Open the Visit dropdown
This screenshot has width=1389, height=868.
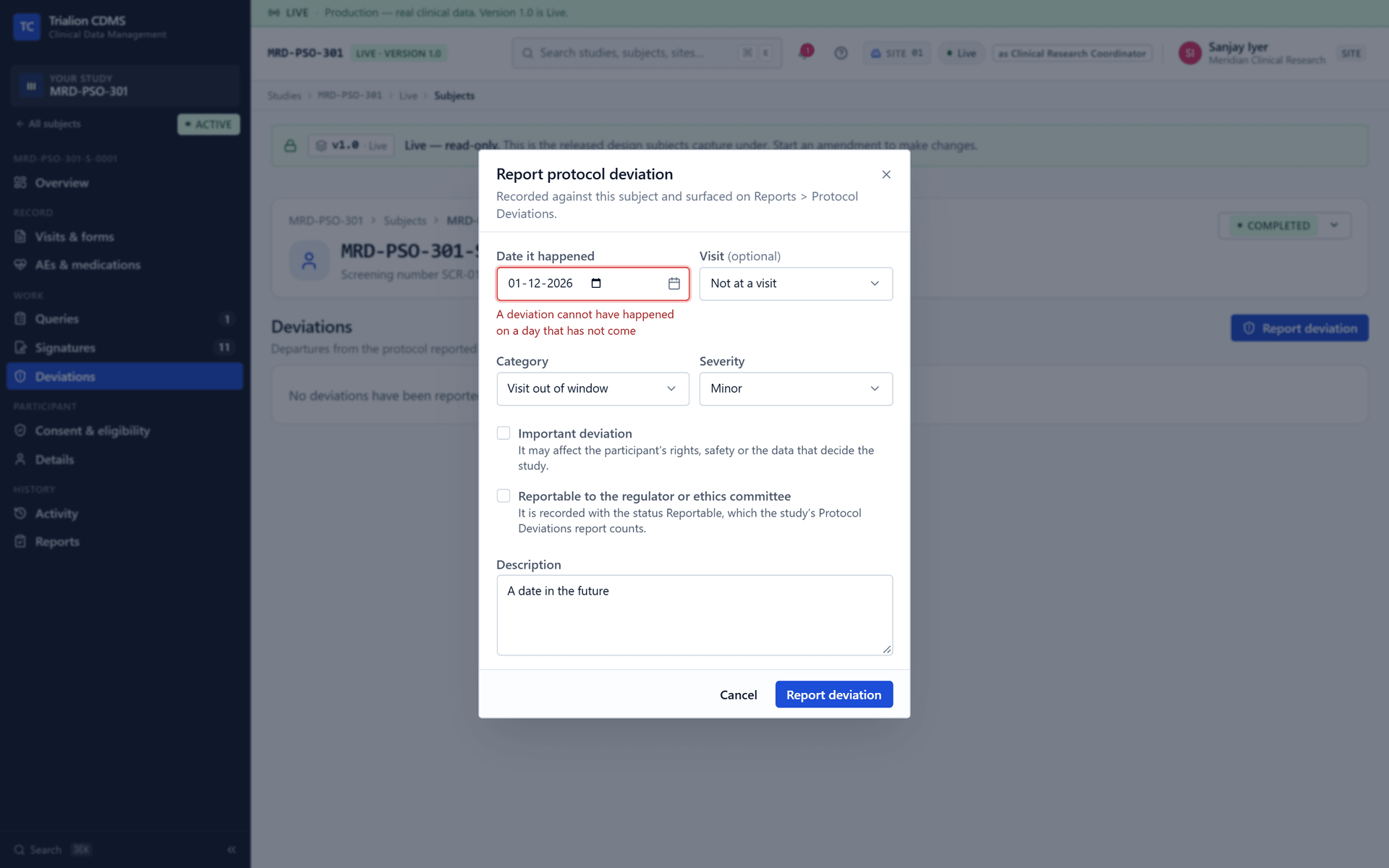pos(796,284)
